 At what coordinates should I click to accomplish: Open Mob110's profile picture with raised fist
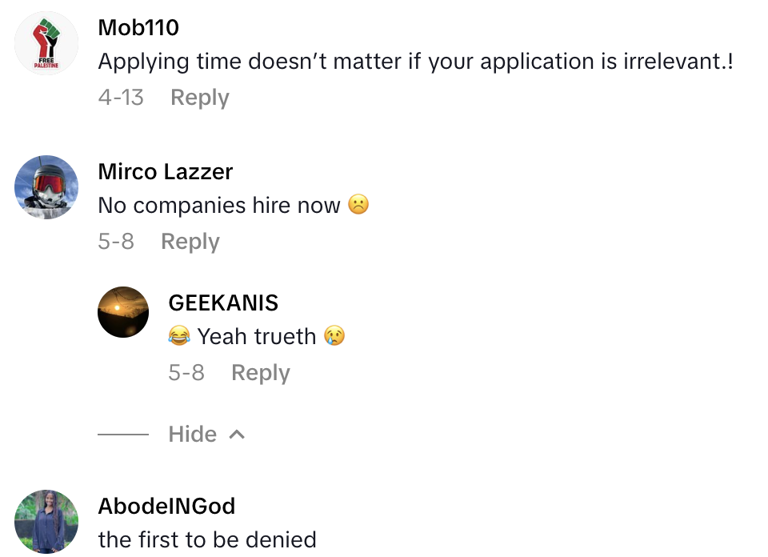click(46, 43)
